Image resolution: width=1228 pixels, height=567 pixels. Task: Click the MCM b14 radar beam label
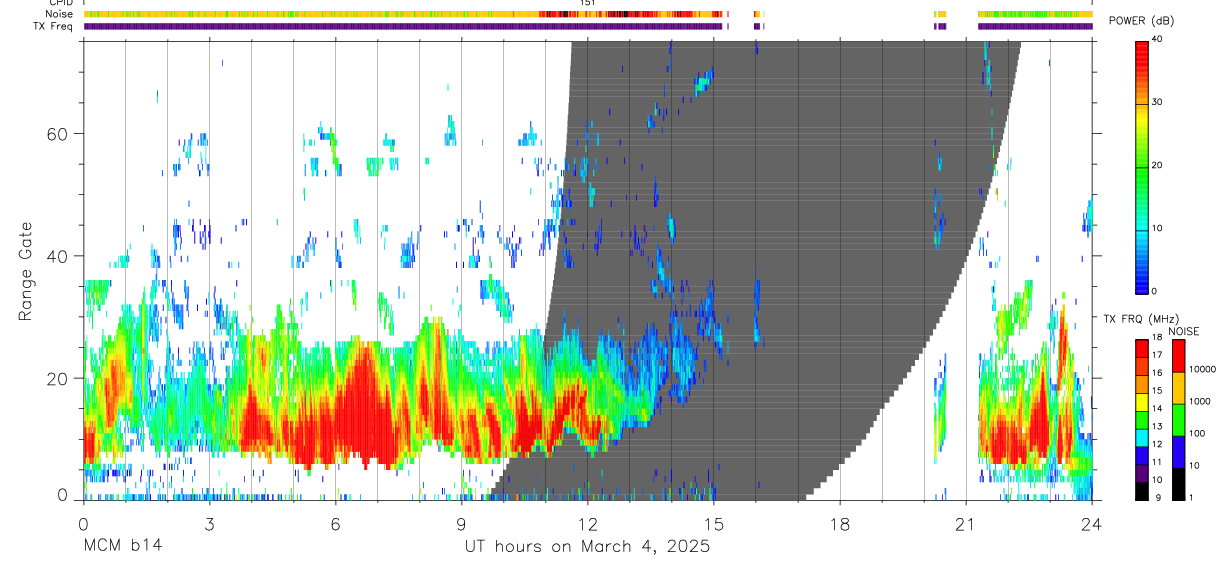[x=122, y=546]
